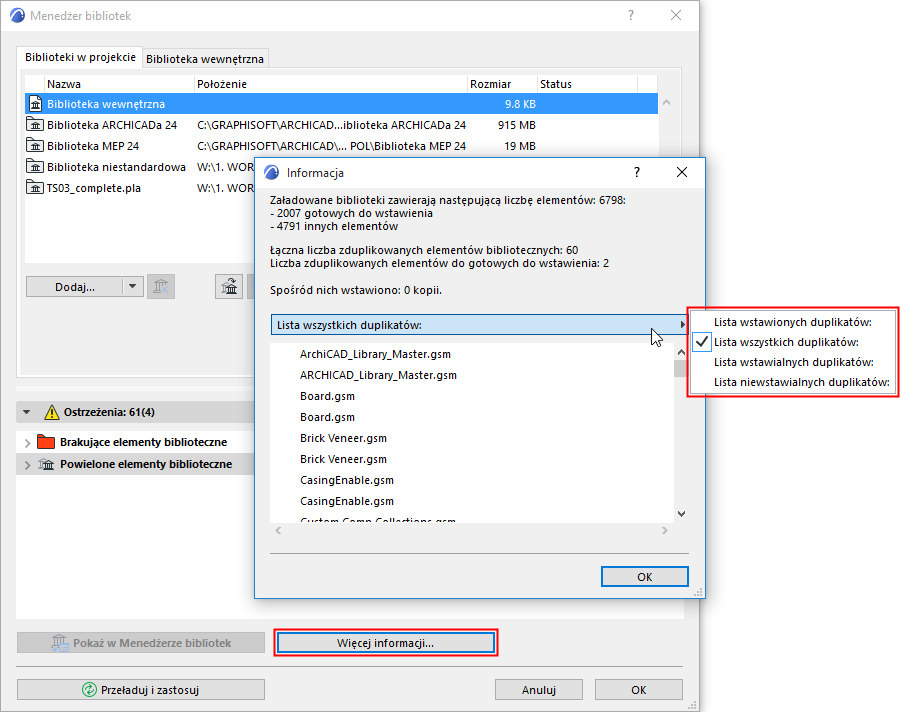900x712 pixels.
Task: Close the Informacja dialog
Action: 682,172
